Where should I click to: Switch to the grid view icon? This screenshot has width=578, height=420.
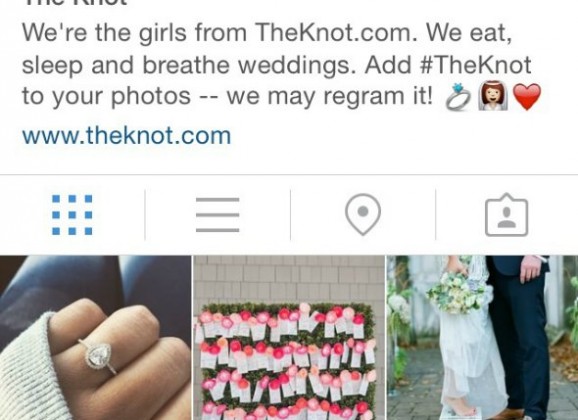72,215
